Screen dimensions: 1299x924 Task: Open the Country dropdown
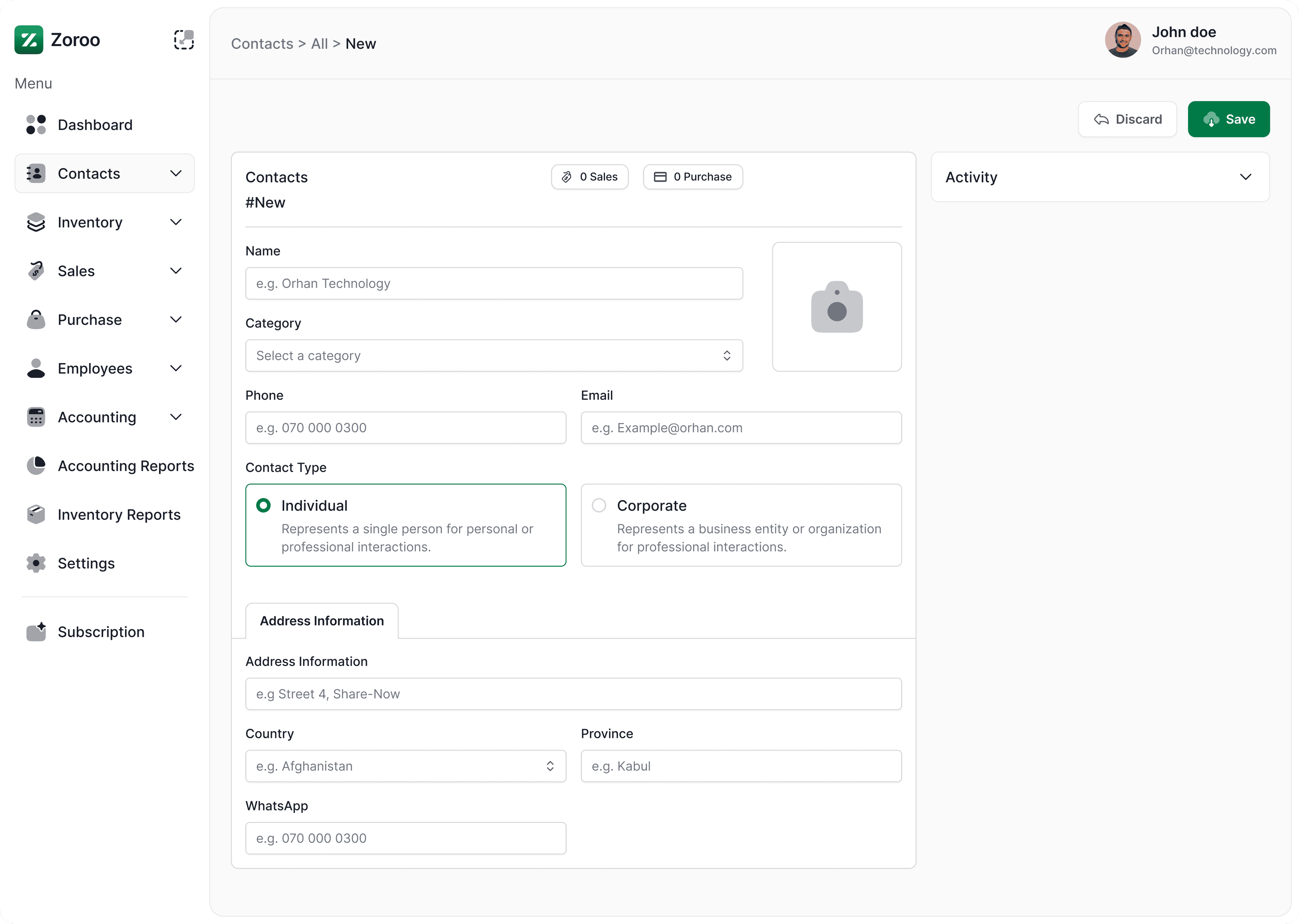click(x=405, y=766)
